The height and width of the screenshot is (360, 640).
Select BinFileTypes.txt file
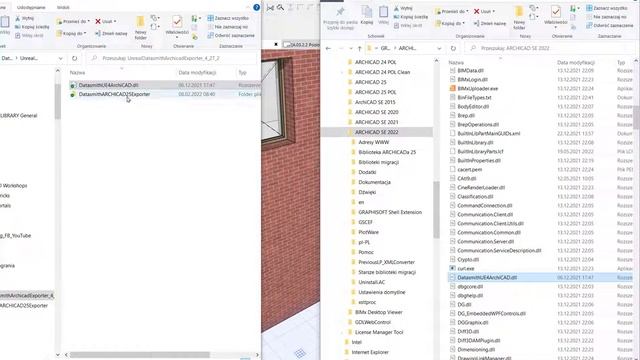[x=474, y=98]
